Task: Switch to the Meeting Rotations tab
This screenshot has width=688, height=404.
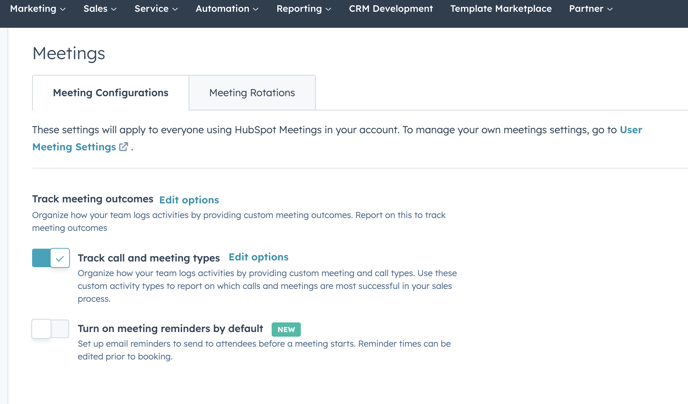Action: (x=252, y=93)
